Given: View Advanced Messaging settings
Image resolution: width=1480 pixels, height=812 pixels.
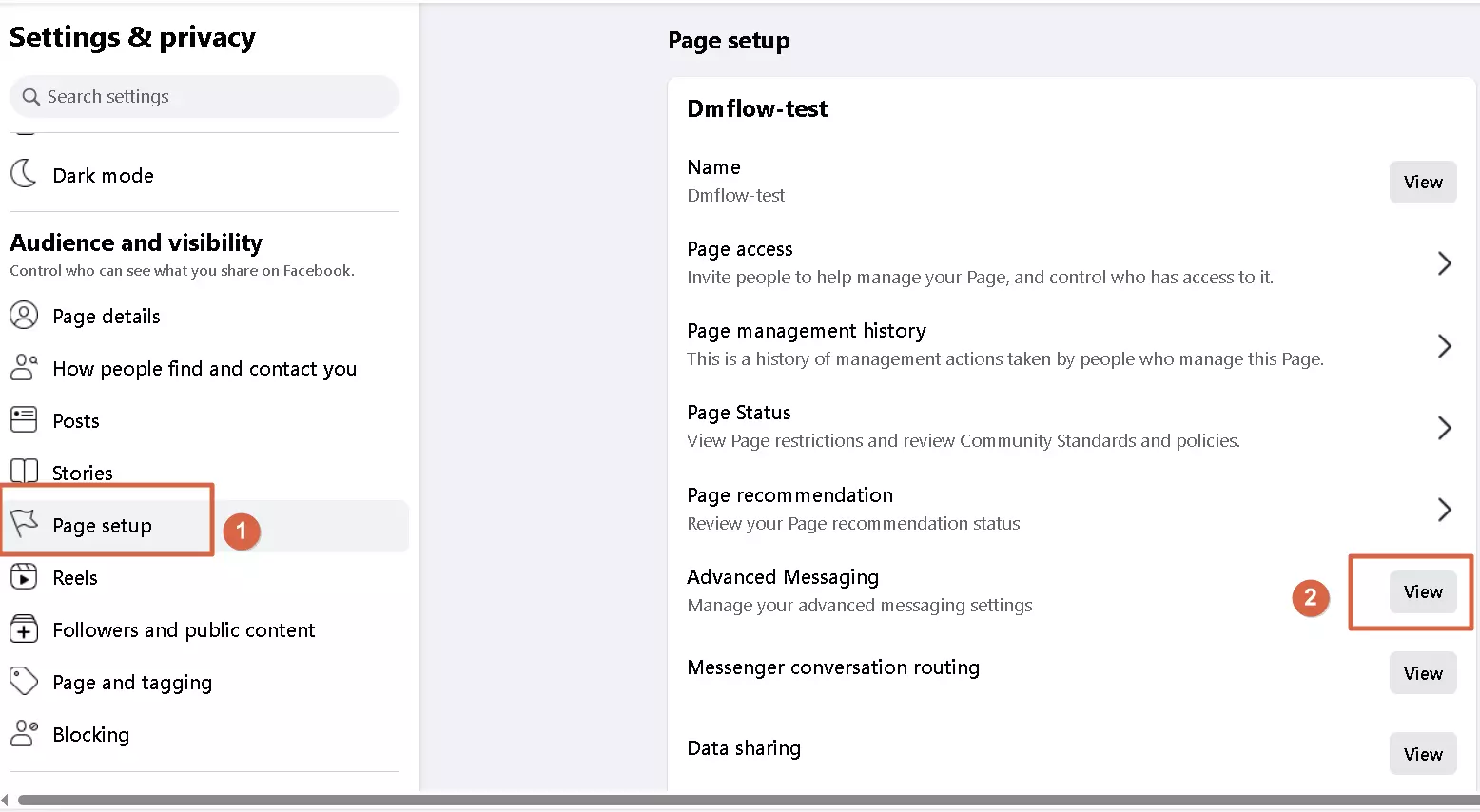Looking at the screenshot, I should click(x=1422, y=591).
